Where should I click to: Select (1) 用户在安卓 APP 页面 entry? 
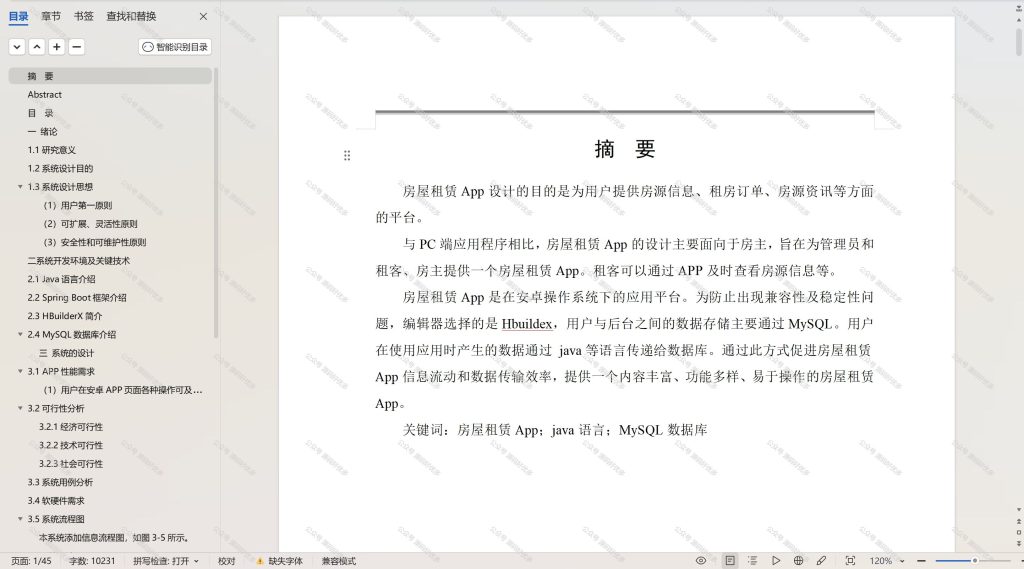(x=123, y=390)
